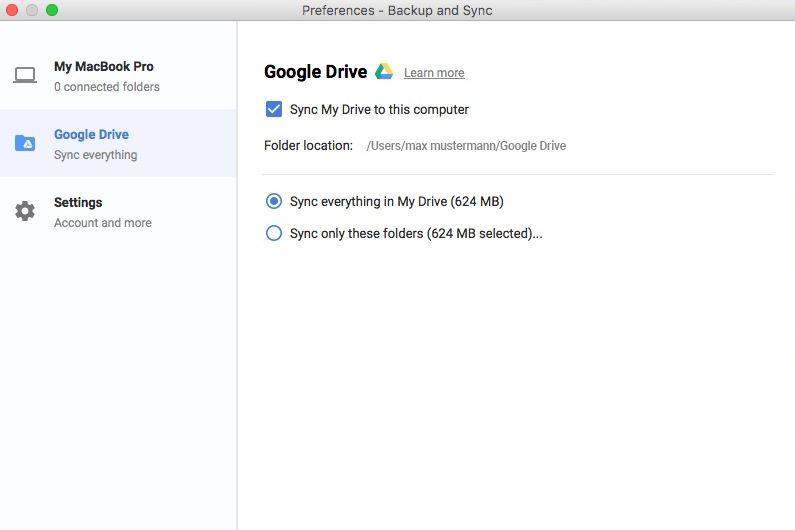This screenshot has width=795, height=530.
Task: Click the Google Drive heading
Action: coord(315,72)
